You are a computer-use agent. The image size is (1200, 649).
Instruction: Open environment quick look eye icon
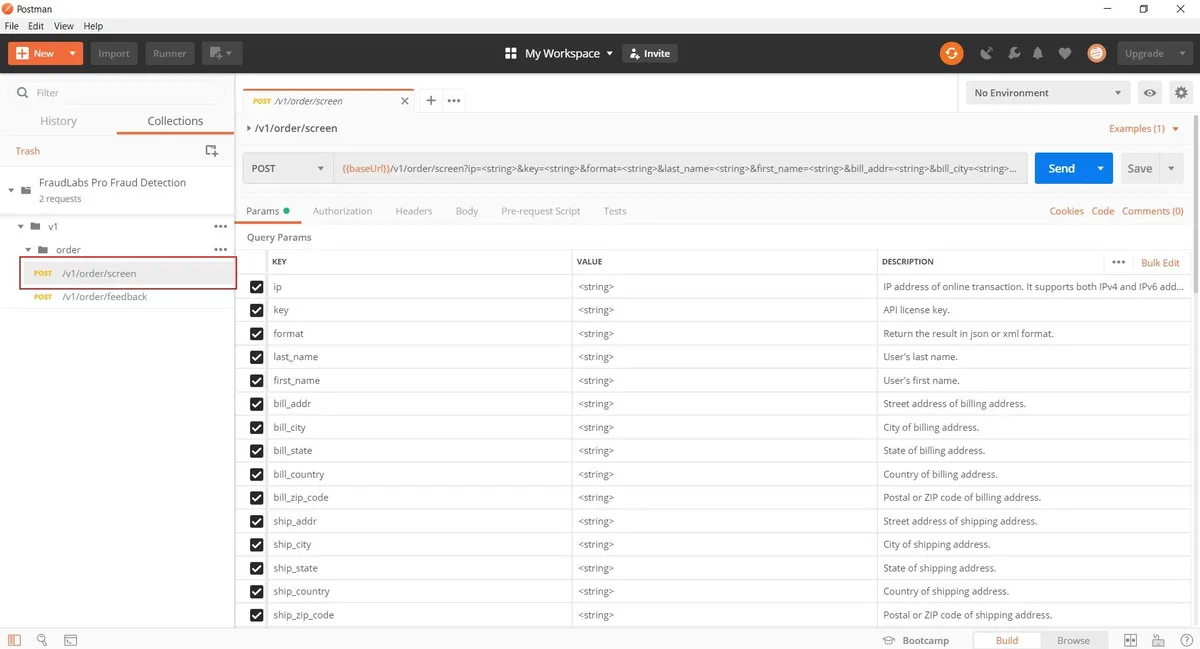click(x=1150, y=93)
